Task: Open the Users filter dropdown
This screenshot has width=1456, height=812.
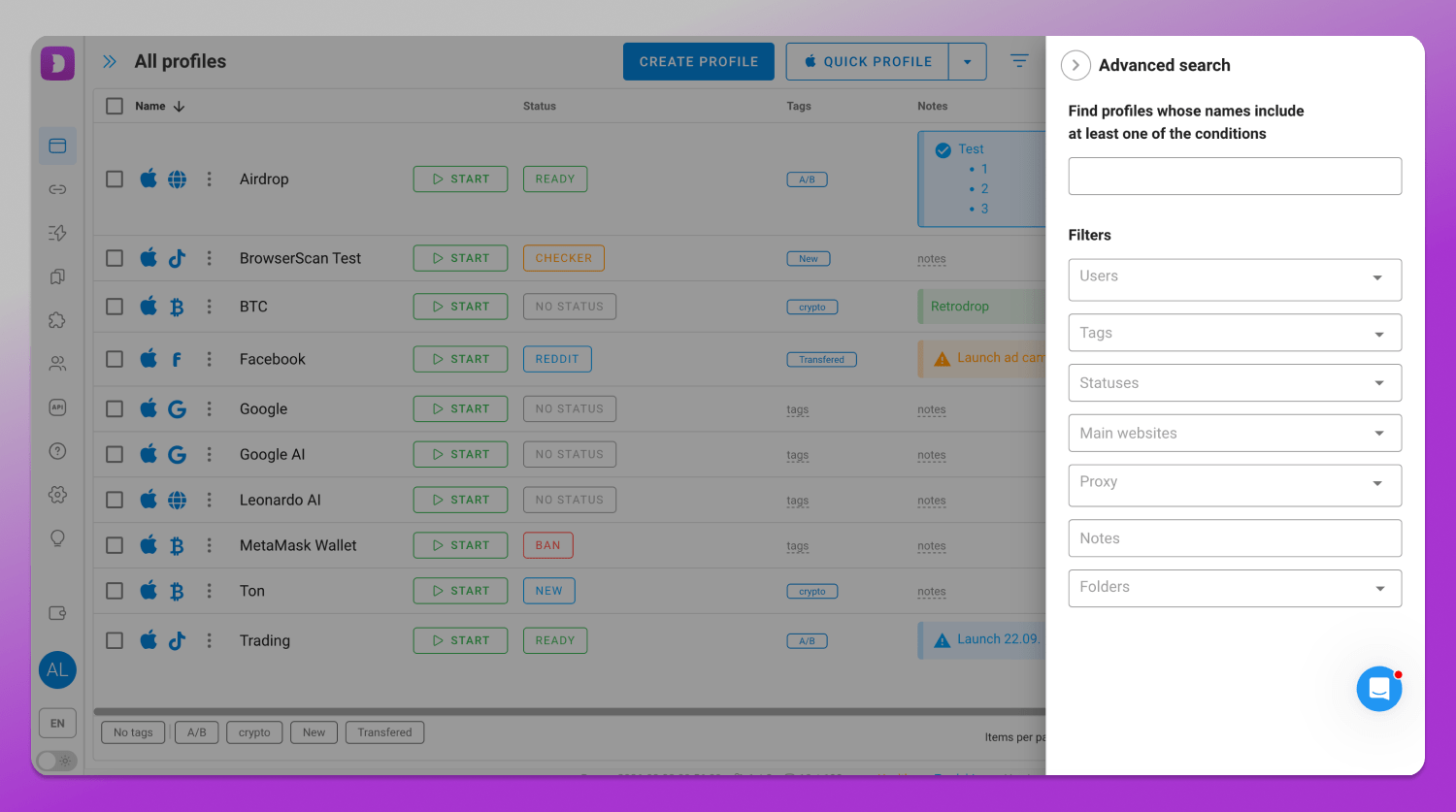Action: pyautogui.click(x=1235, y=279)
